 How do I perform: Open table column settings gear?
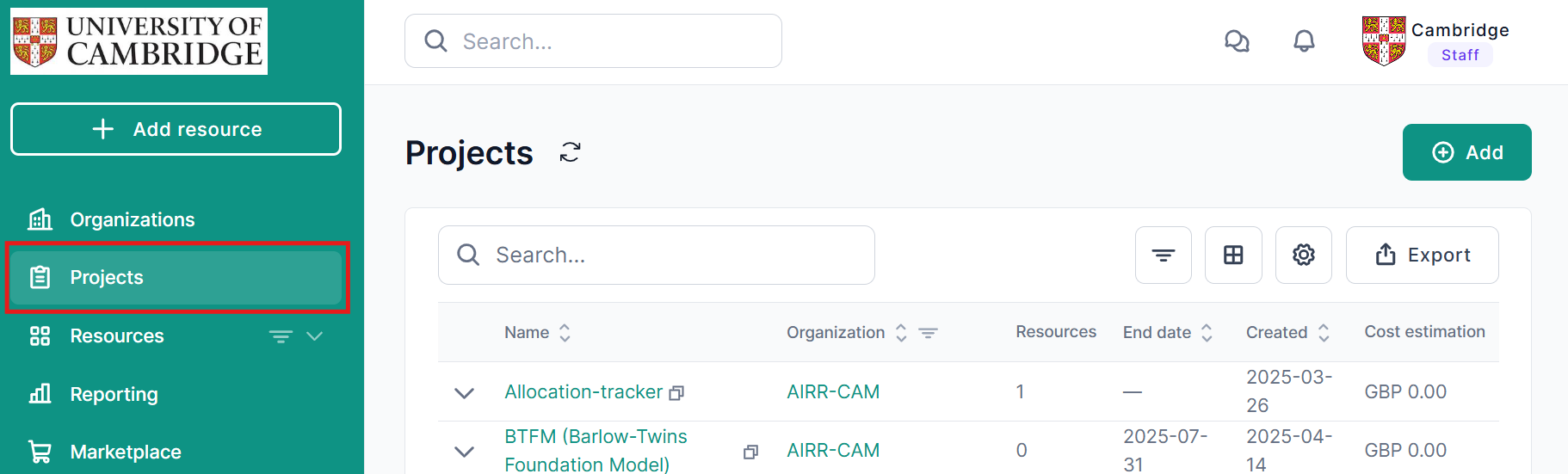tap(1303, 255)
